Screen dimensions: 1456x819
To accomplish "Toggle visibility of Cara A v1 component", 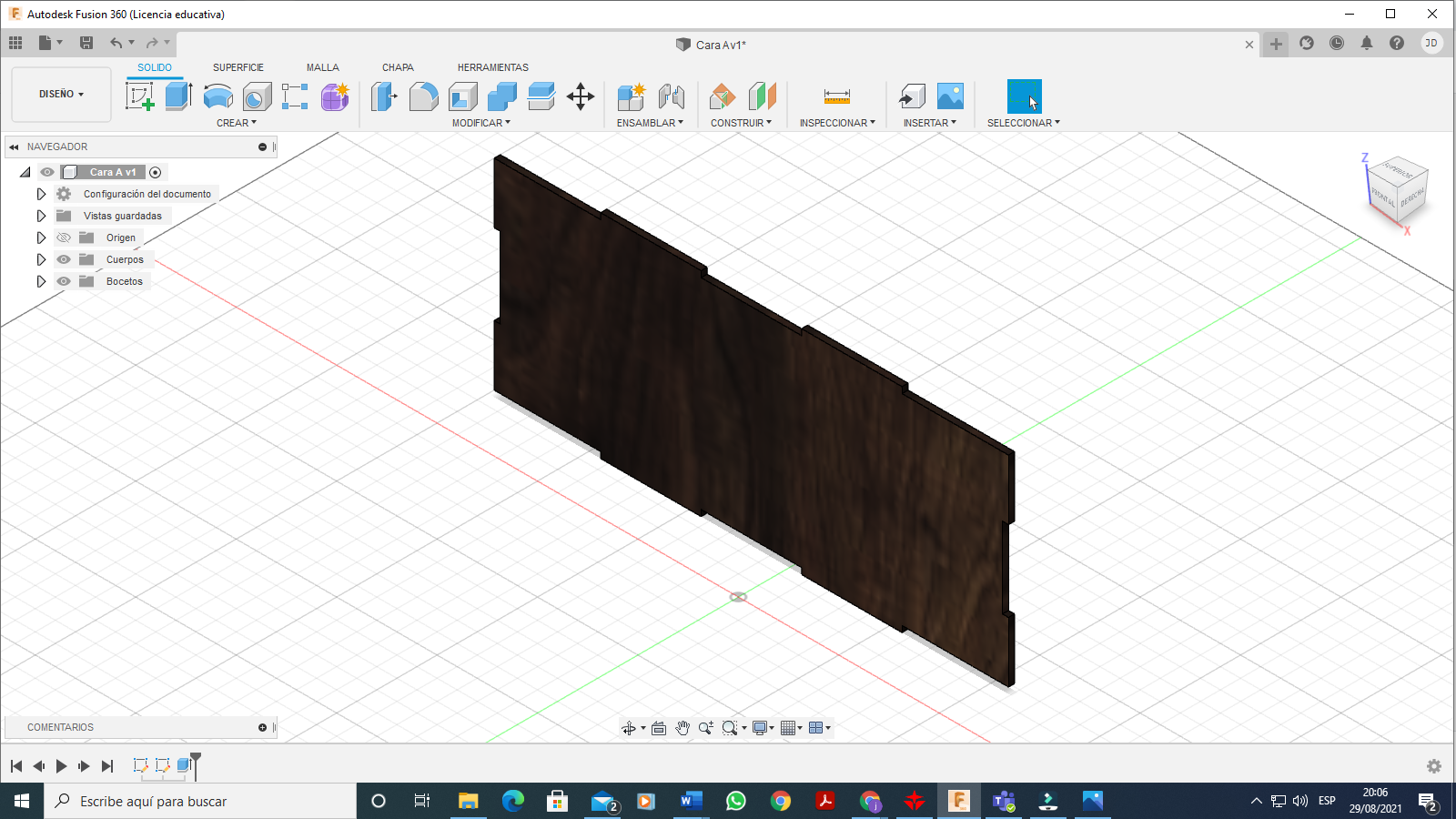I will coord(47,172).
